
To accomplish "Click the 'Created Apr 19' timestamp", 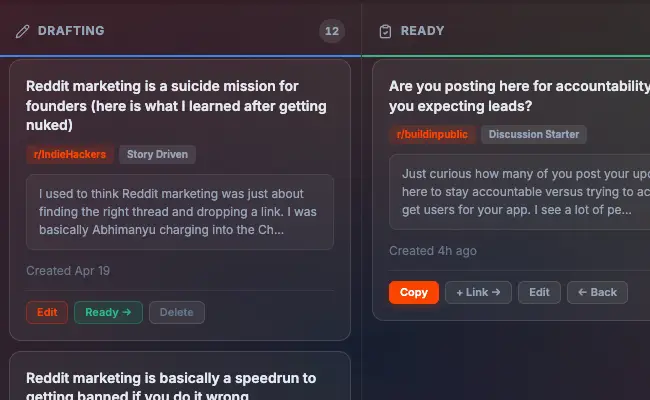I will click(68, 271).
